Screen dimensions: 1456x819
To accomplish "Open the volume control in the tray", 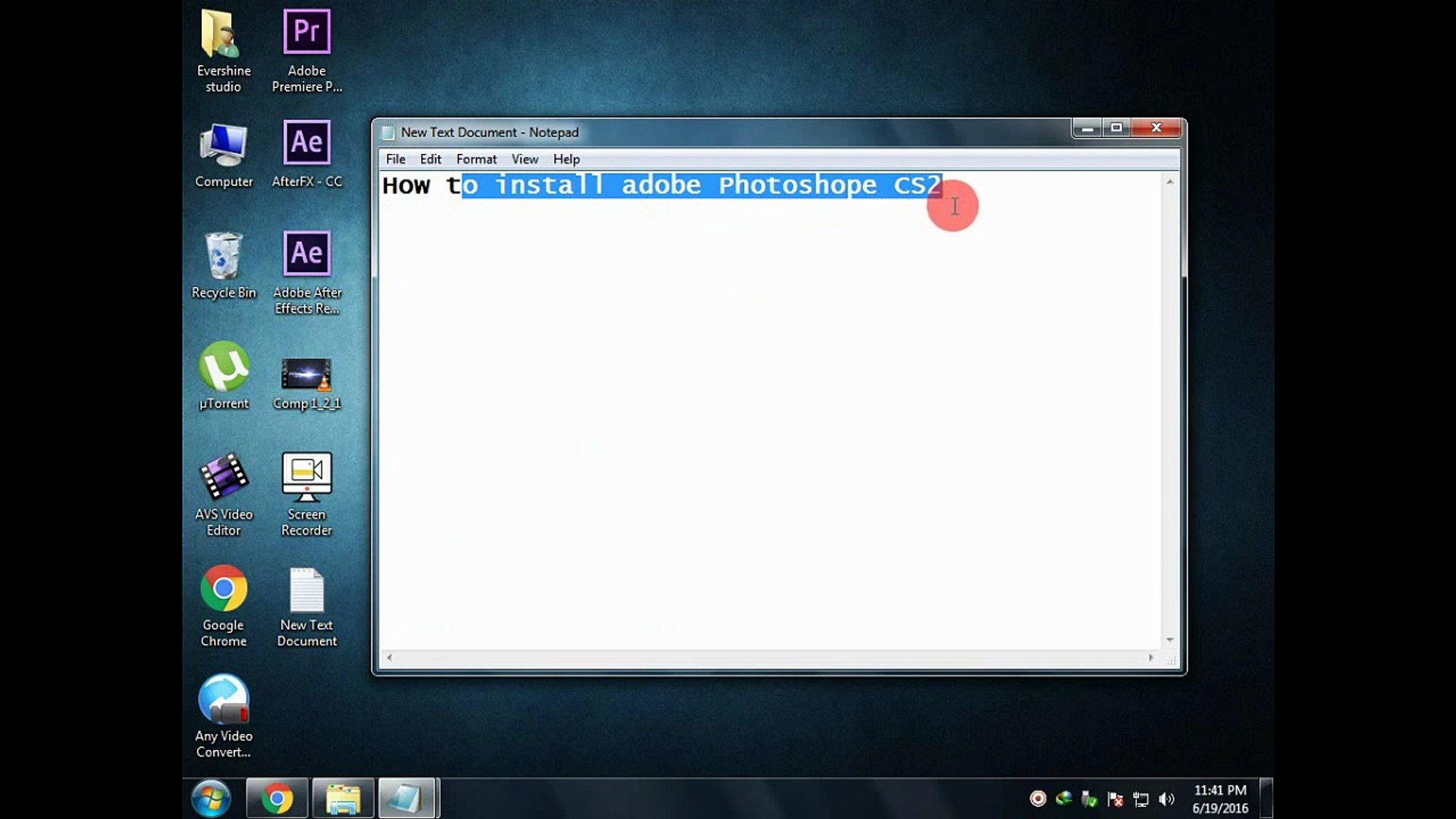I will click(x=1166, y=798).
